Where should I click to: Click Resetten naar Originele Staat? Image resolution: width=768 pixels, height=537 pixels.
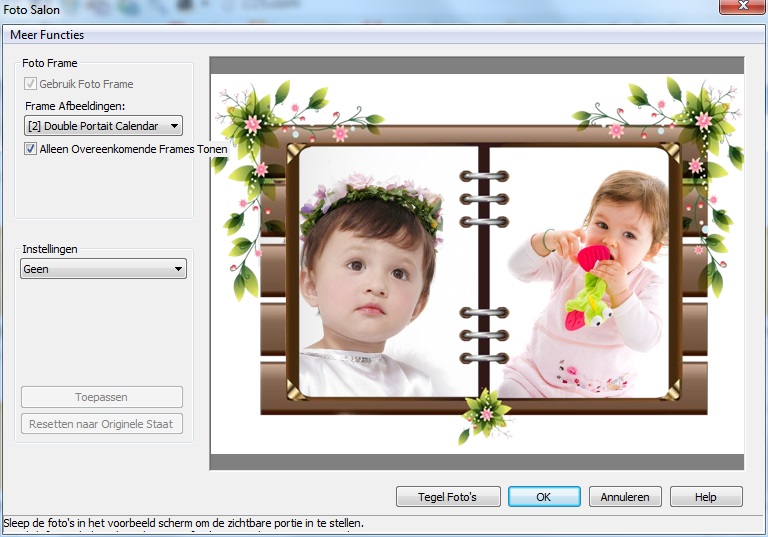[102, 424]
